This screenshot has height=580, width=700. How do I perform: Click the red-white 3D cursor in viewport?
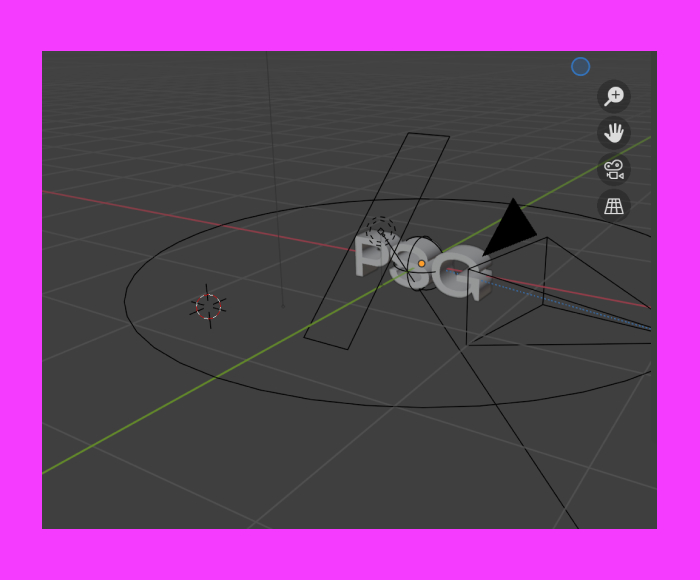(x=208, y=307)
